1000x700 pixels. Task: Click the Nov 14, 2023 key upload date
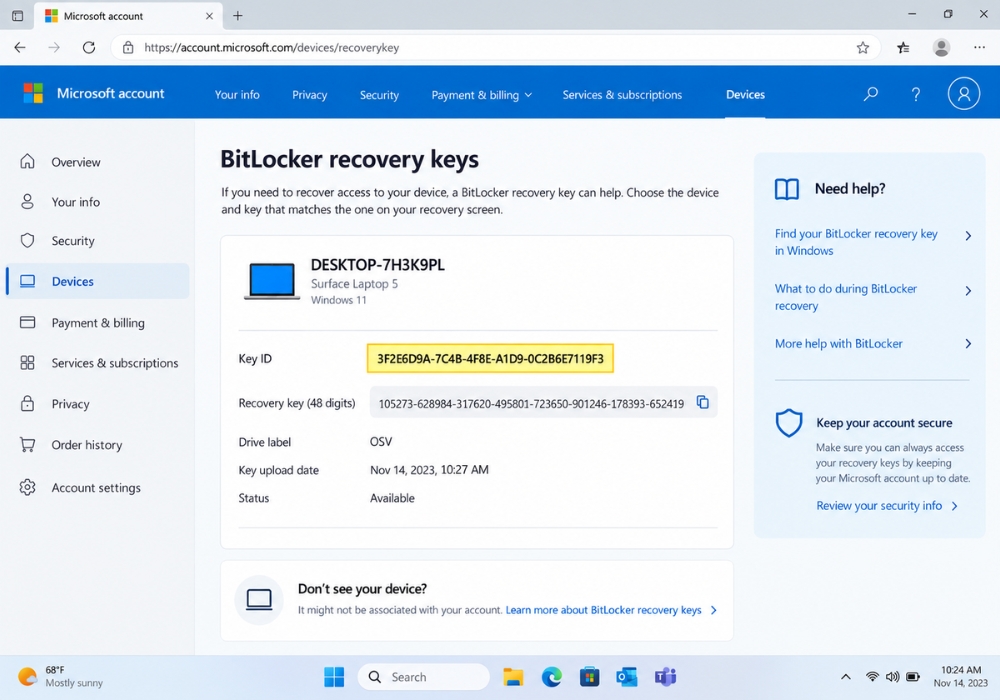tap(429, 470)
